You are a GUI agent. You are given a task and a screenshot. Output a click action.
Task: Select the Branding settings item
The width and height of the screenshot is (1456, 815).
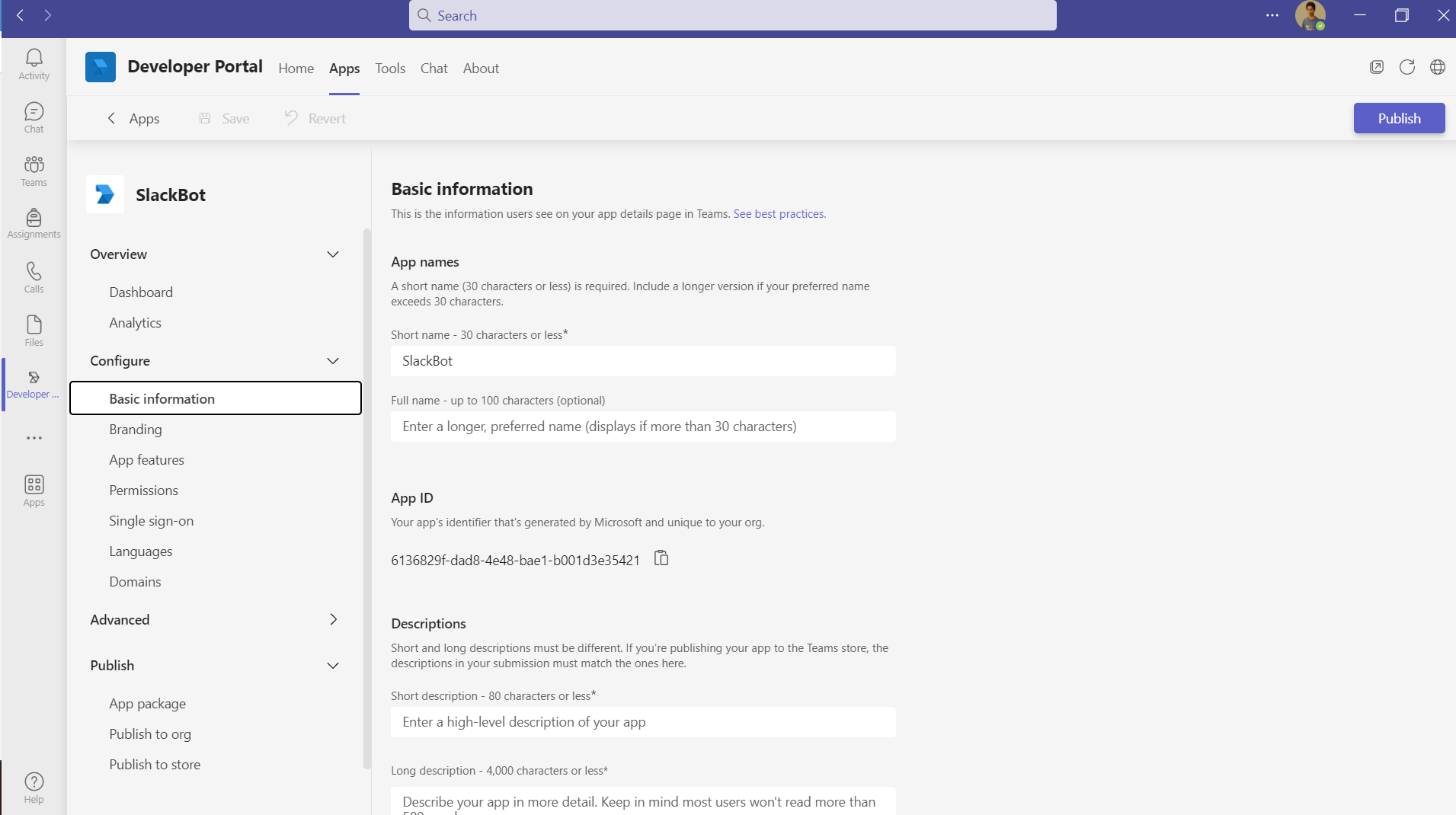click(x=136, y=429)
